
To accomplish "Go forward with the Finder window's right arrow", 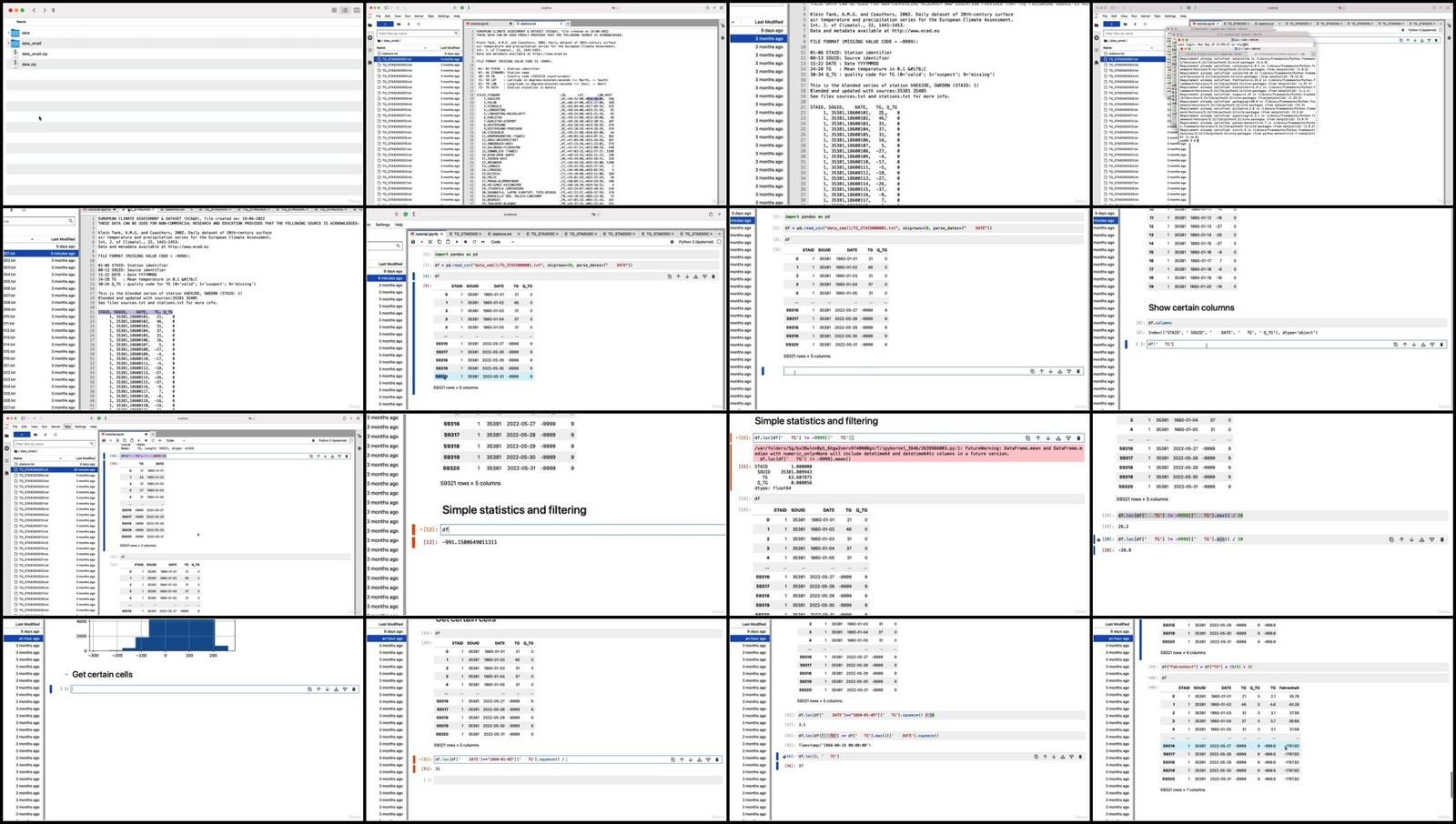I will tap(45, 10).
